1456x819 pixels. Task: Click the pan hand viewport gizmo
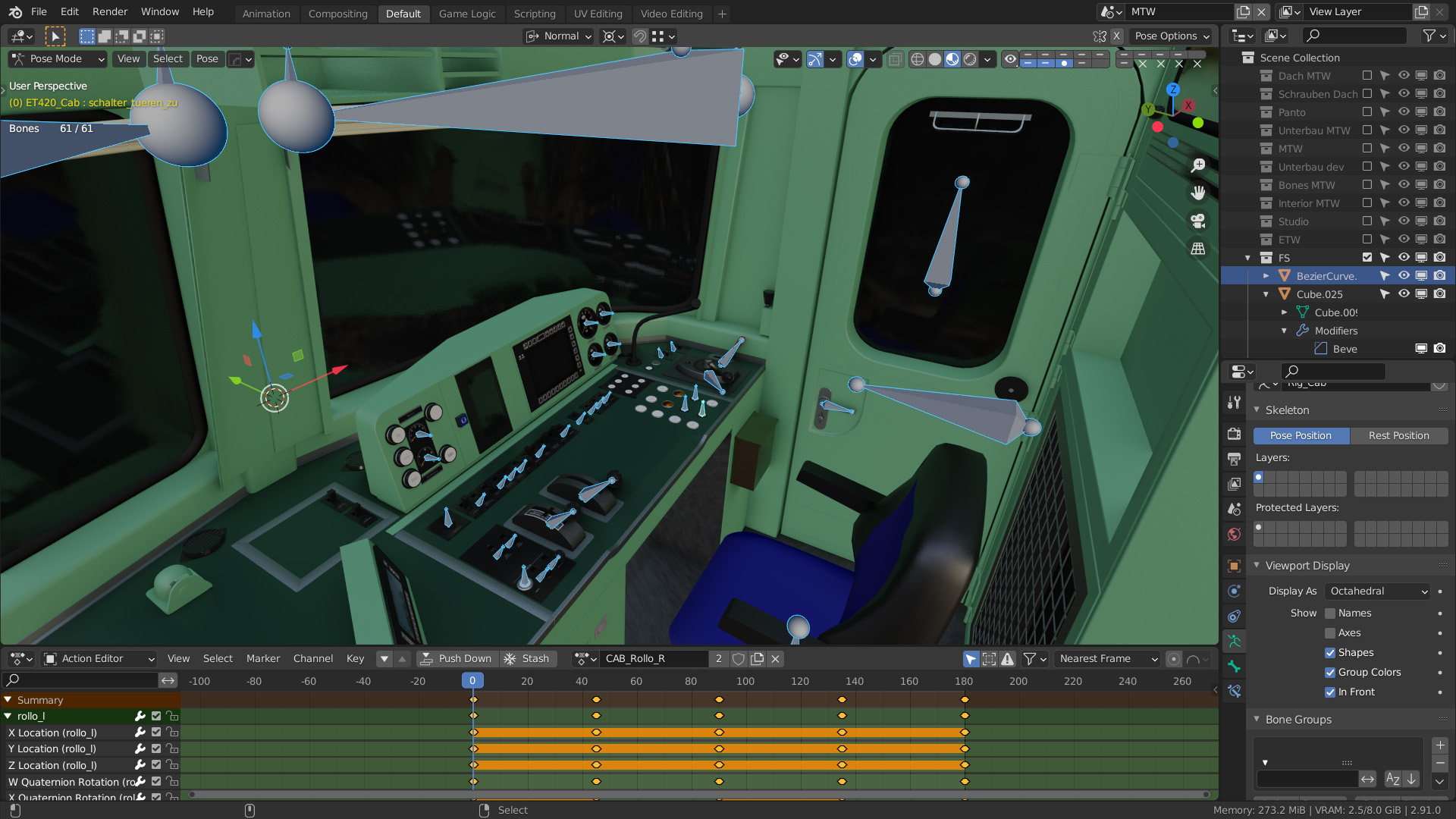tap(1198, 193)
